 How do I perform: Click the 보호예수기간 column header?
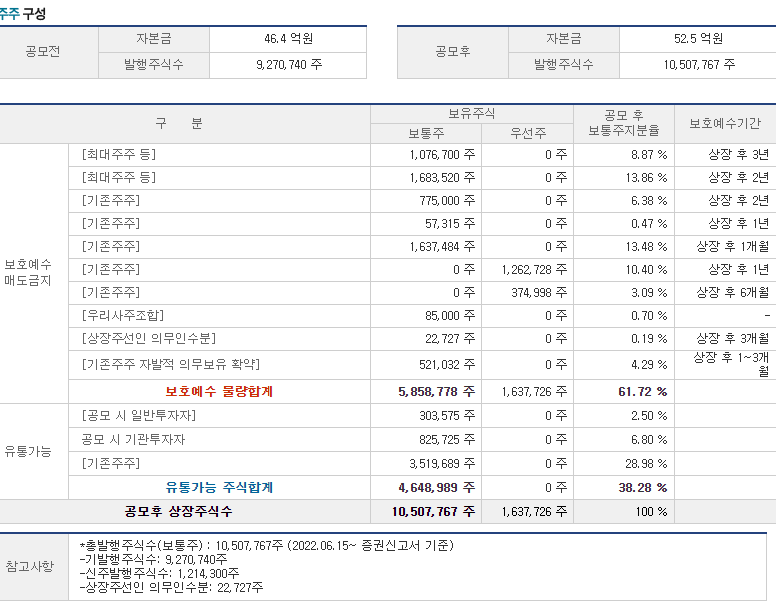point(725,124)
